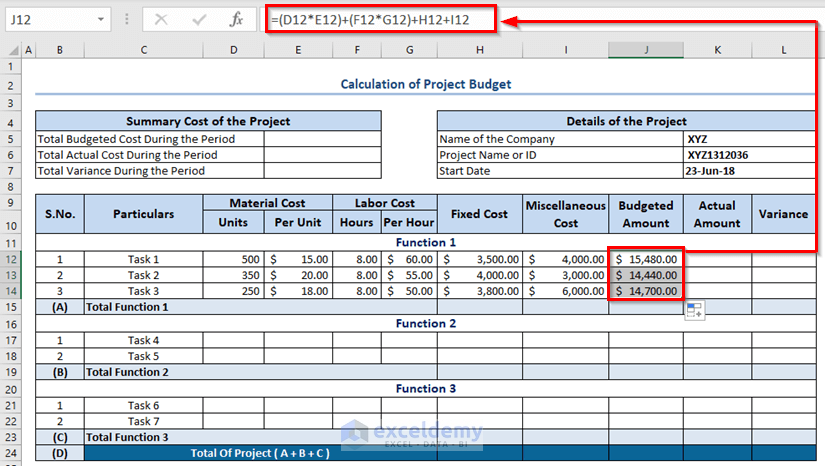
Task: Click the Insert Function fx icon
Action: (x=236, y=19)
